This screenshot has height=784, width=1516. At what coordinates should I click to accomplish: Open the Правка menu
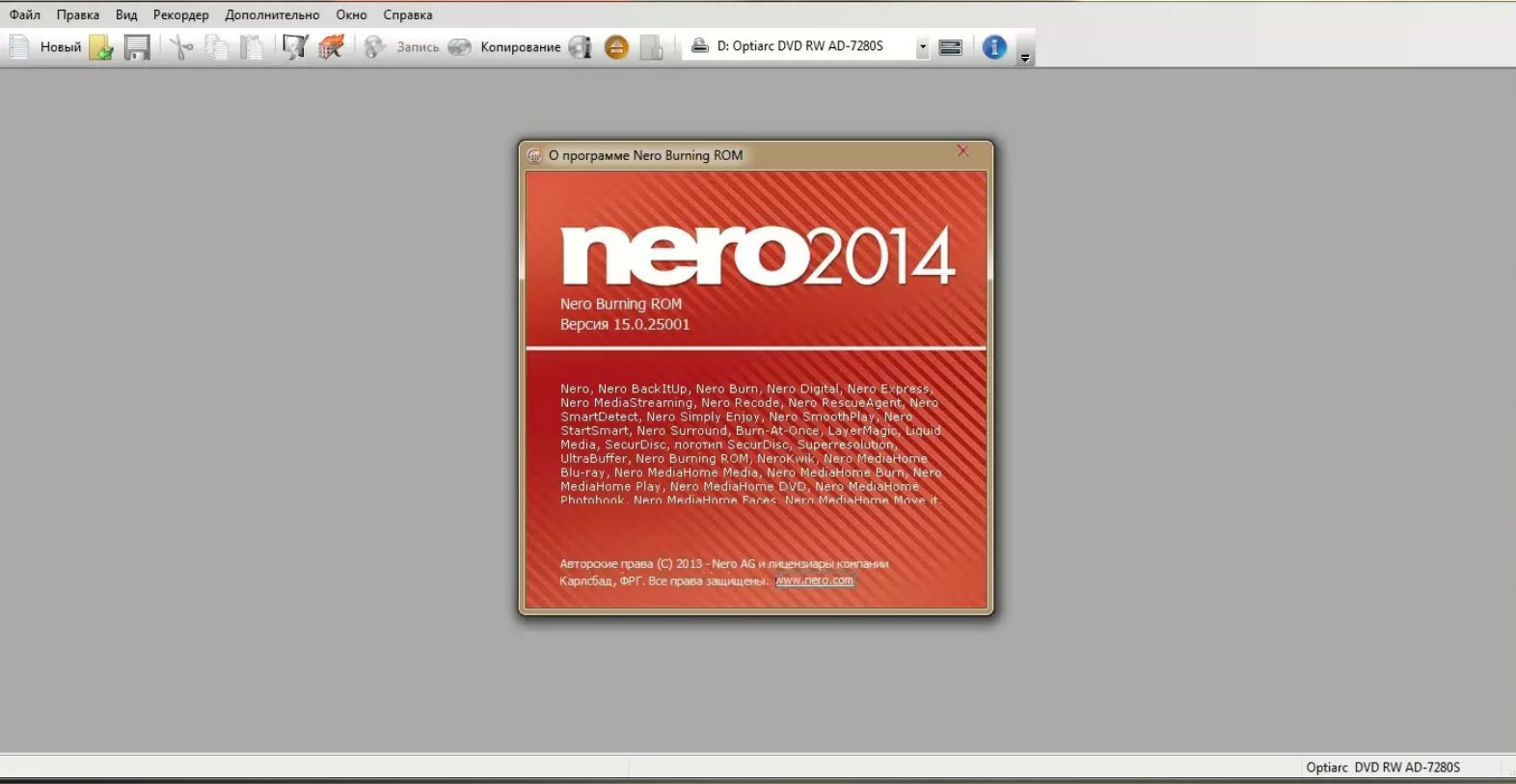tap(78, 14)
